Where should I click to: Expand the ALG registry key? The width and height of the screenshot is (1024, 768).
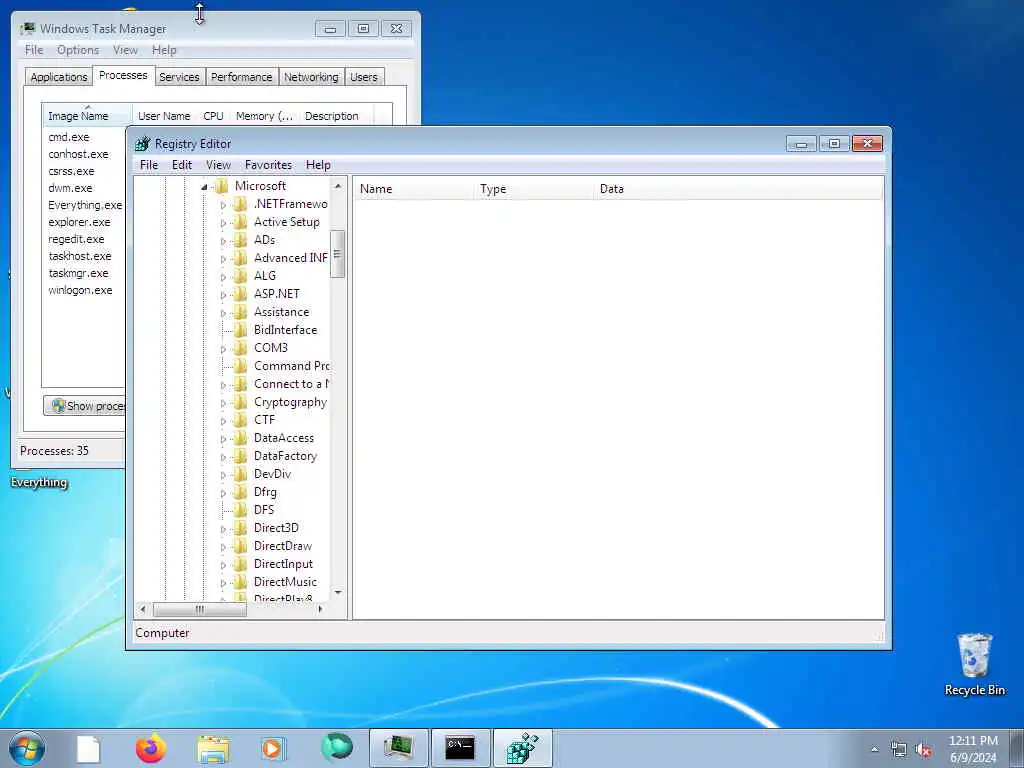[x=223, y=277]
